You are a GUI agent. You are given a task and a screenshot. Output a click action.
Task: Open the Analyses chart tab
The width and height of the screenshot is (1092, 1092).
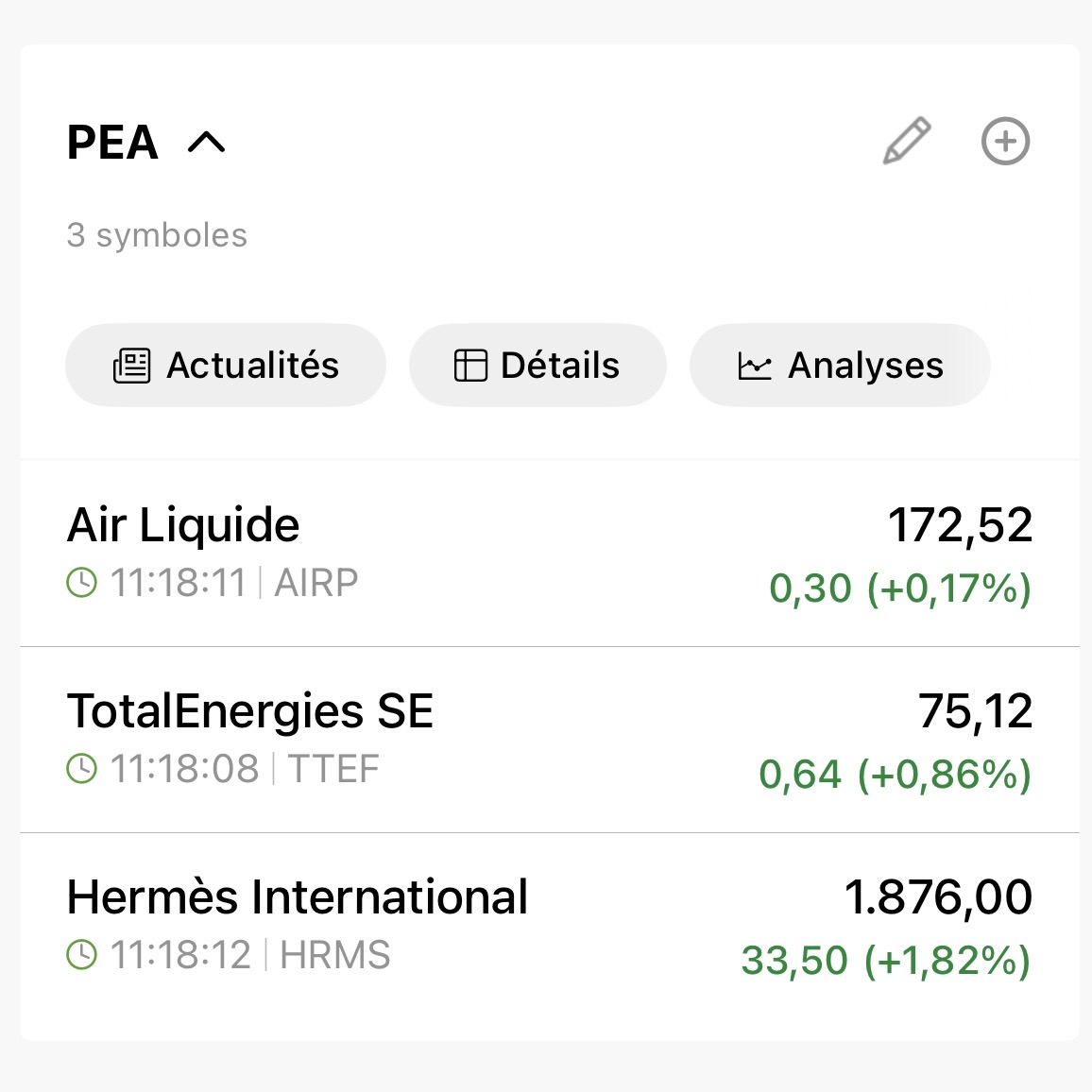coord(840,366)
